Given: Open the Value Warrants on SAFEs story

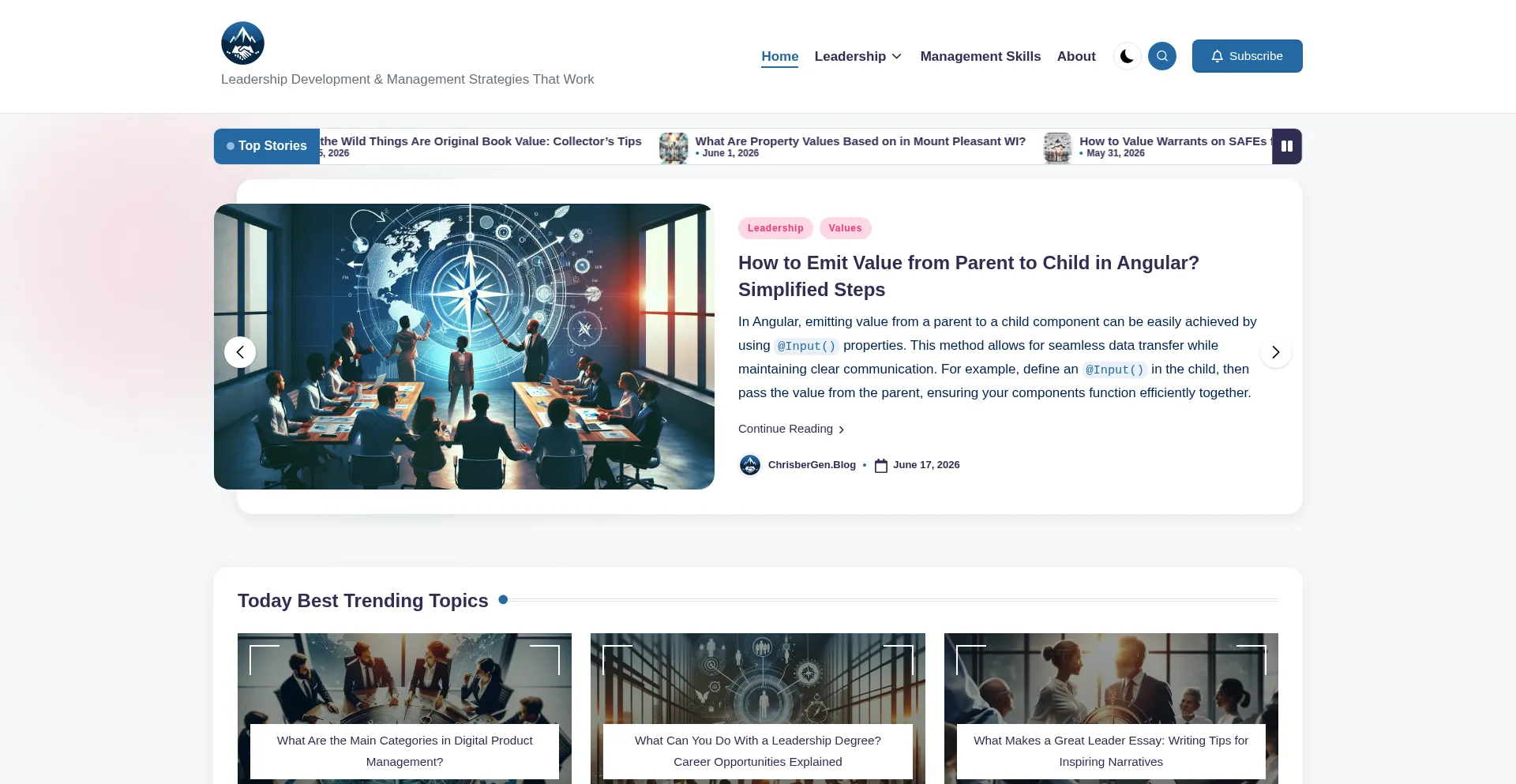Looking at the screenshot, I should tap(1175, 141).
